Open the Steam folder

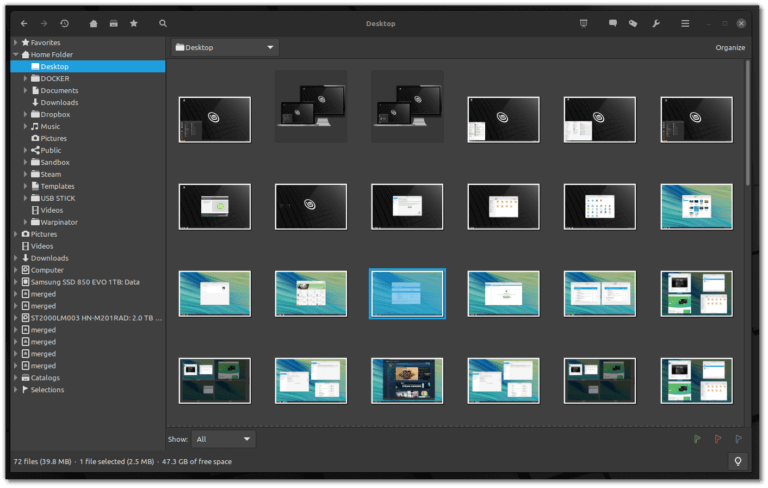[51, 174]
